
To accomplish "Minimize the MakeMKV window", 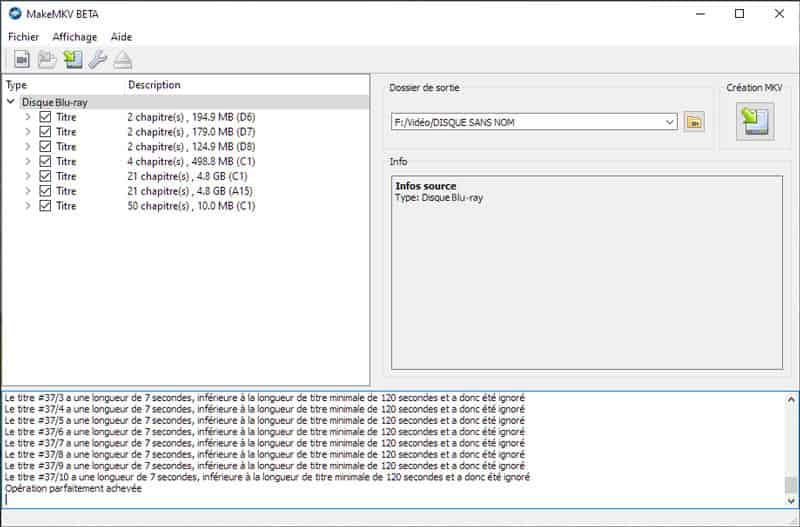I will (701, 14).
